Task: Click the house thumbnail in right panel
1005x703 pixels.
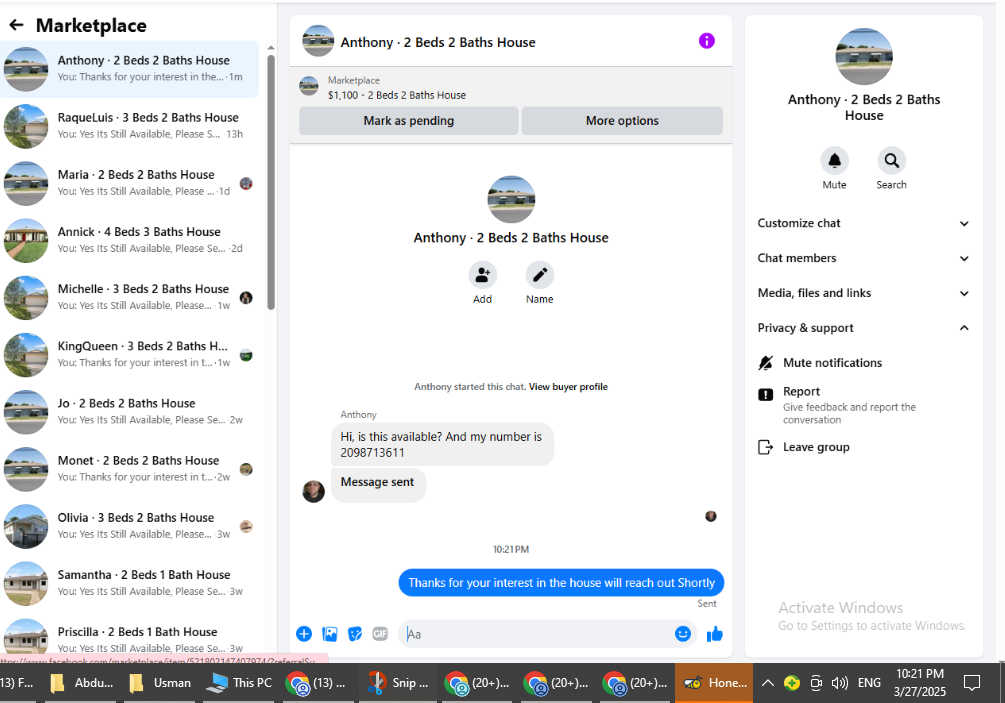Action: 863,56
